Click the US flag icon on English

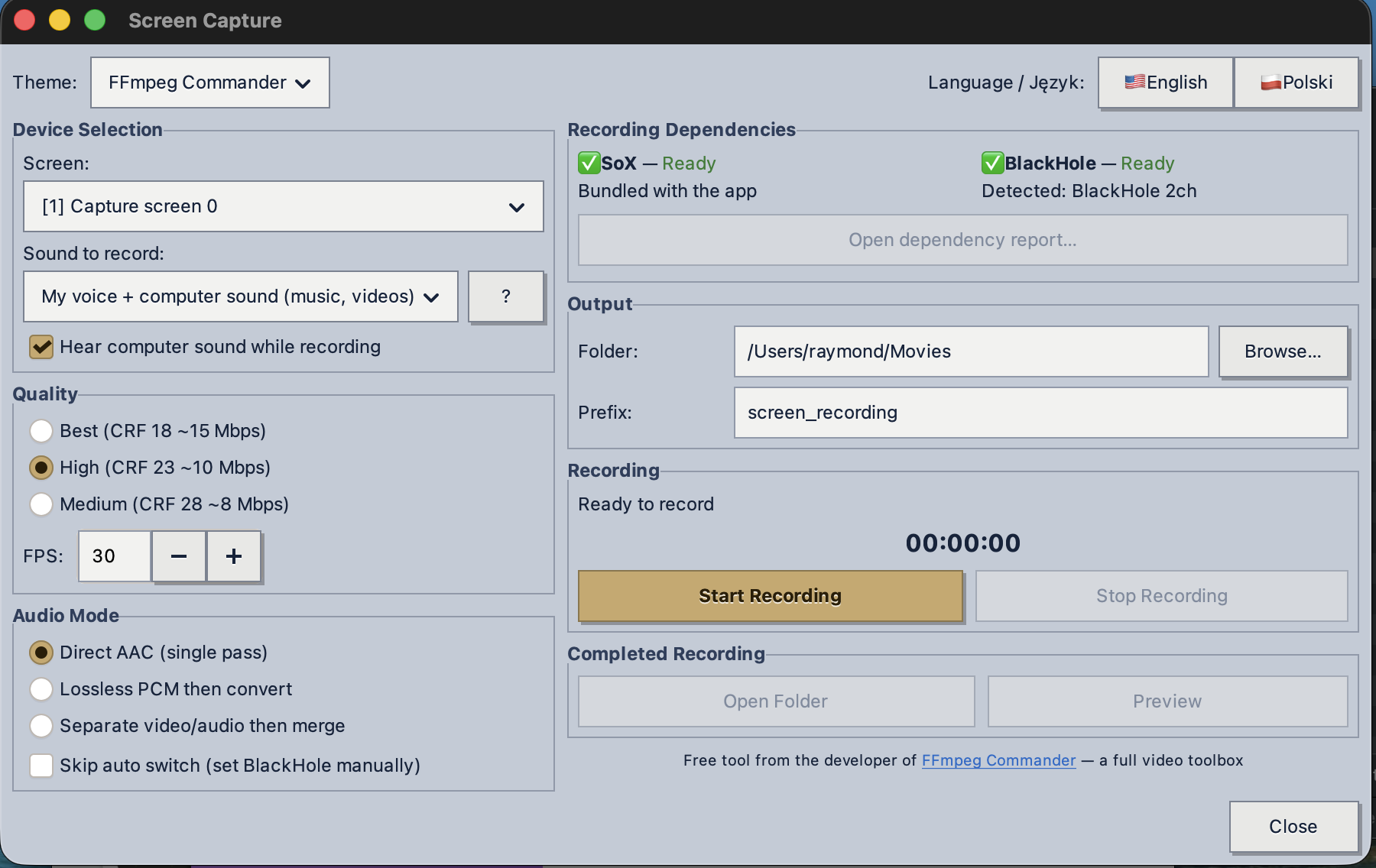tap(1135, 83)
